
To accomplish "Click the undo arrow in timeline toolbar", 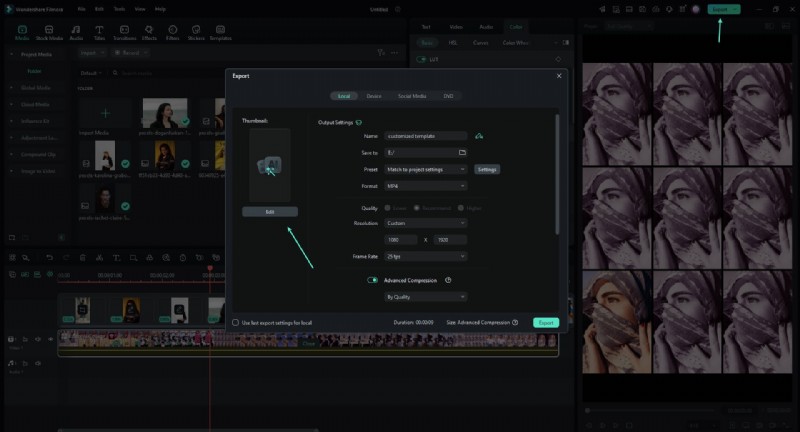I will click(49, 258).
